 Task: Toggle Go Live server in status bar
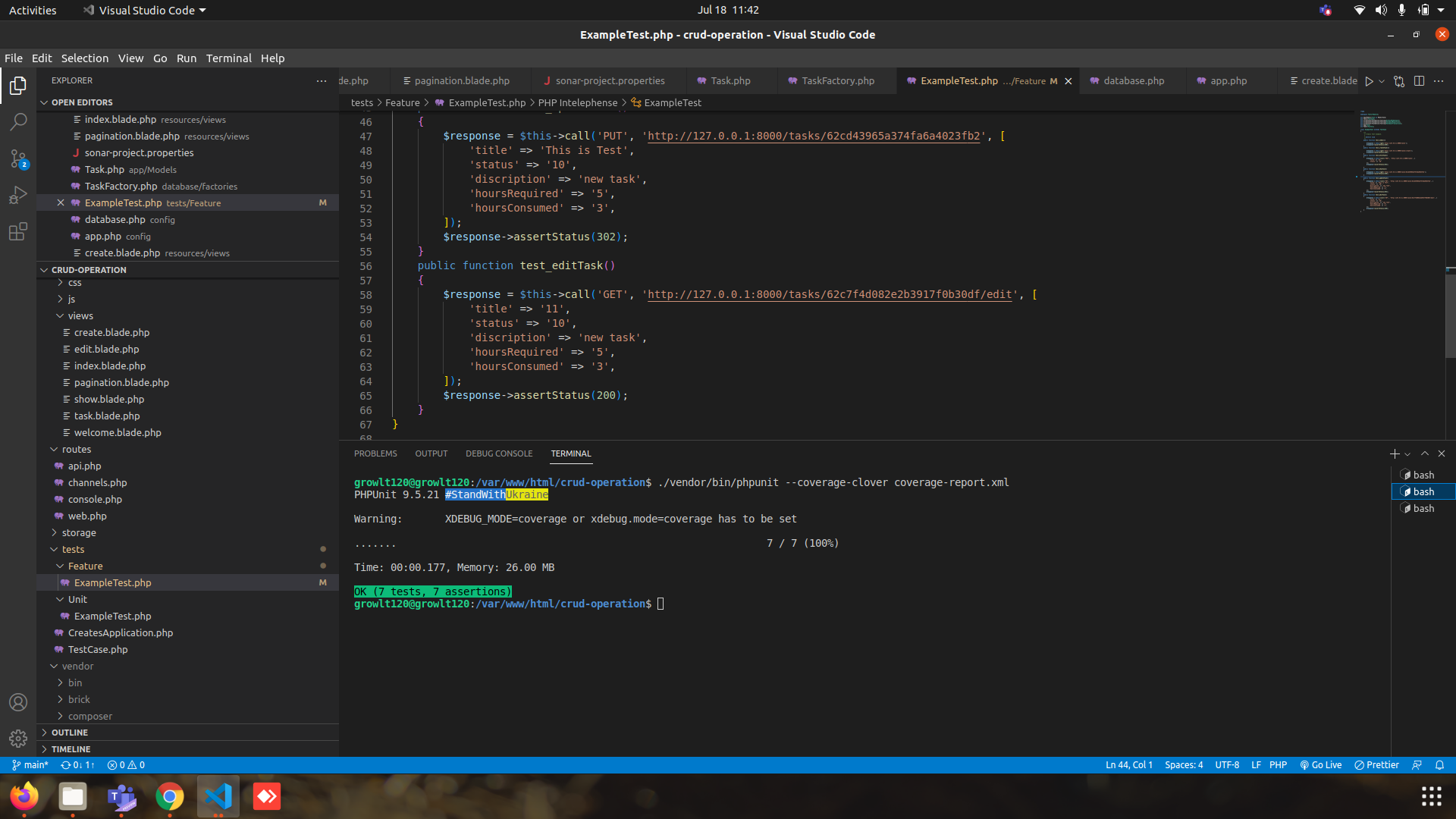click(x=1320, y=765)
